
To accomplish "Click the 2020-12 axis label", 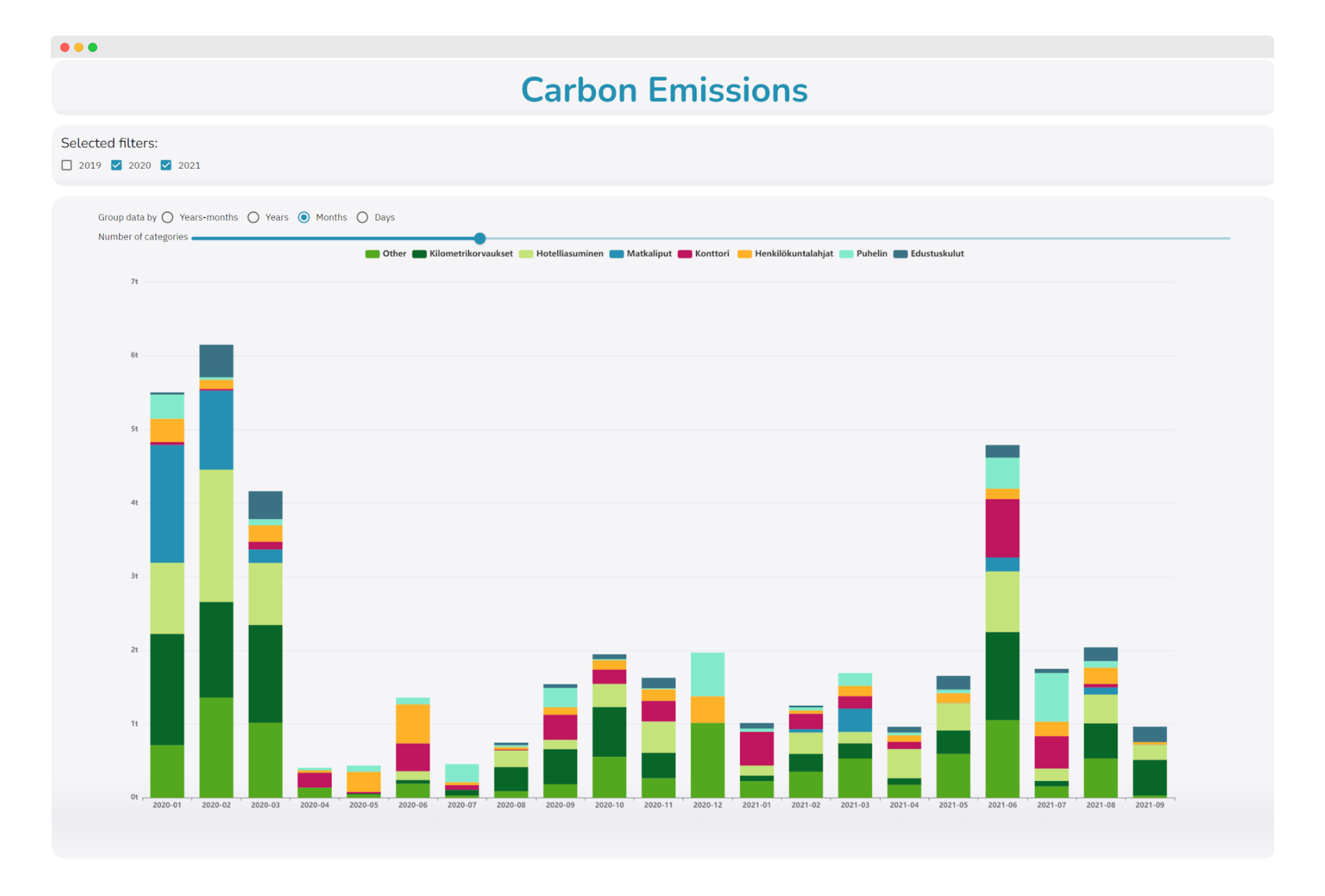I will pos(707,805).
